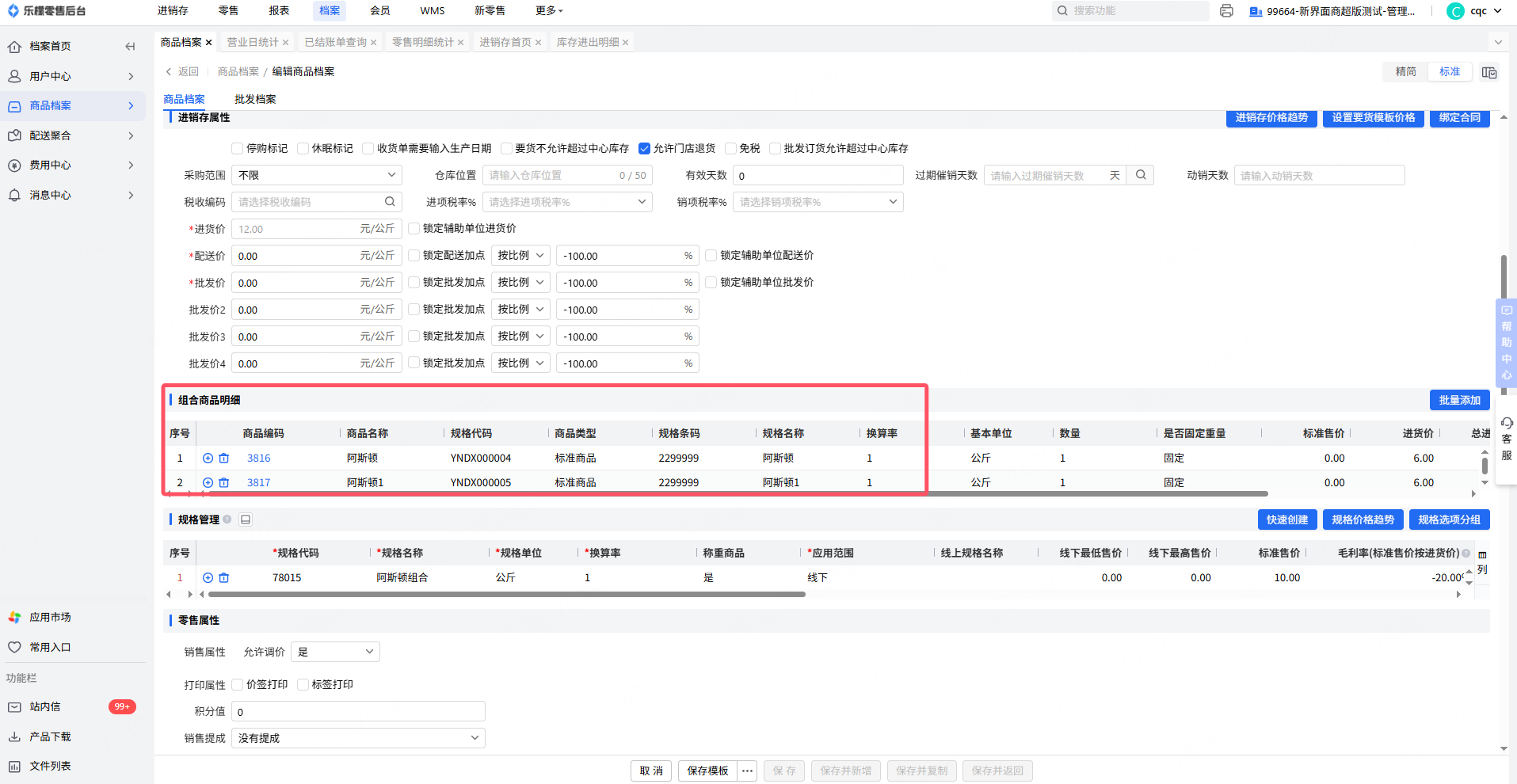Click the 进销存价格趋势 button
Image resolution: width=1517 pixels, height=784 pixels.
(1271, 118)
